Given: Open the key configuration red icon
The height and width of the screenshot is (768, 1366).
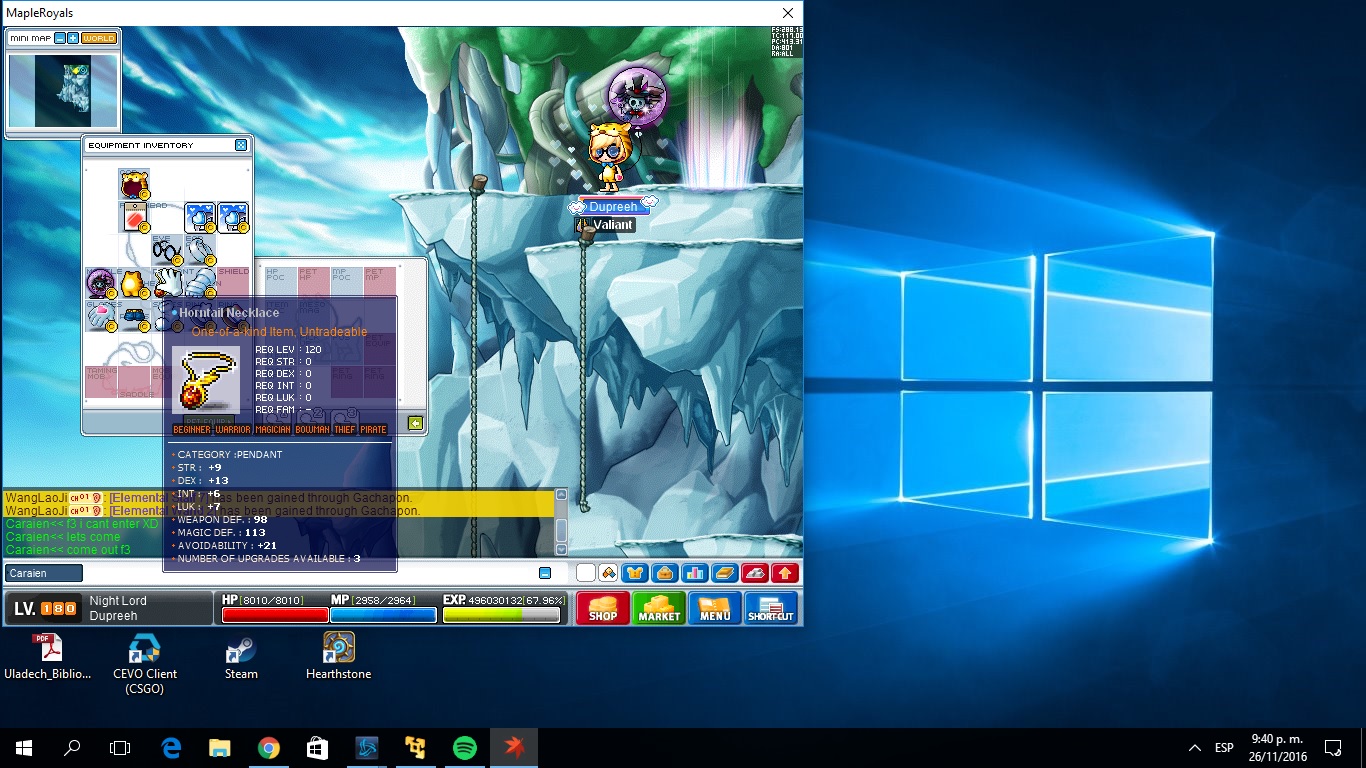Looking at the screenshot, I should click(x=755, y=573).
